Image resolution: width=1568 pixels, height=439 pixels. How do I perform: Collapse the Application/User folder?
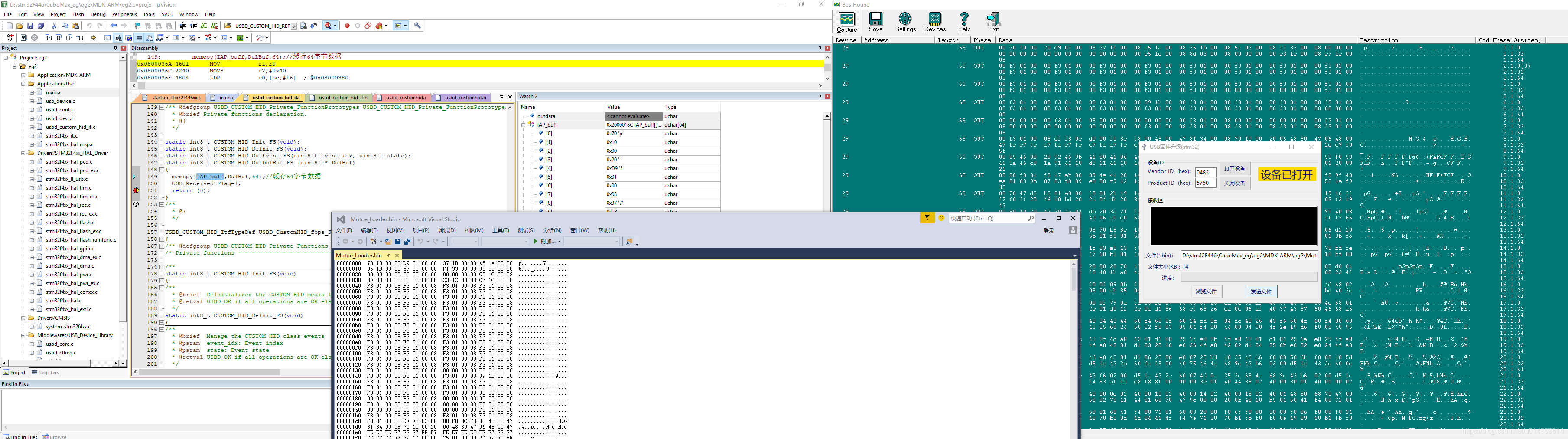tap(23, 83)
